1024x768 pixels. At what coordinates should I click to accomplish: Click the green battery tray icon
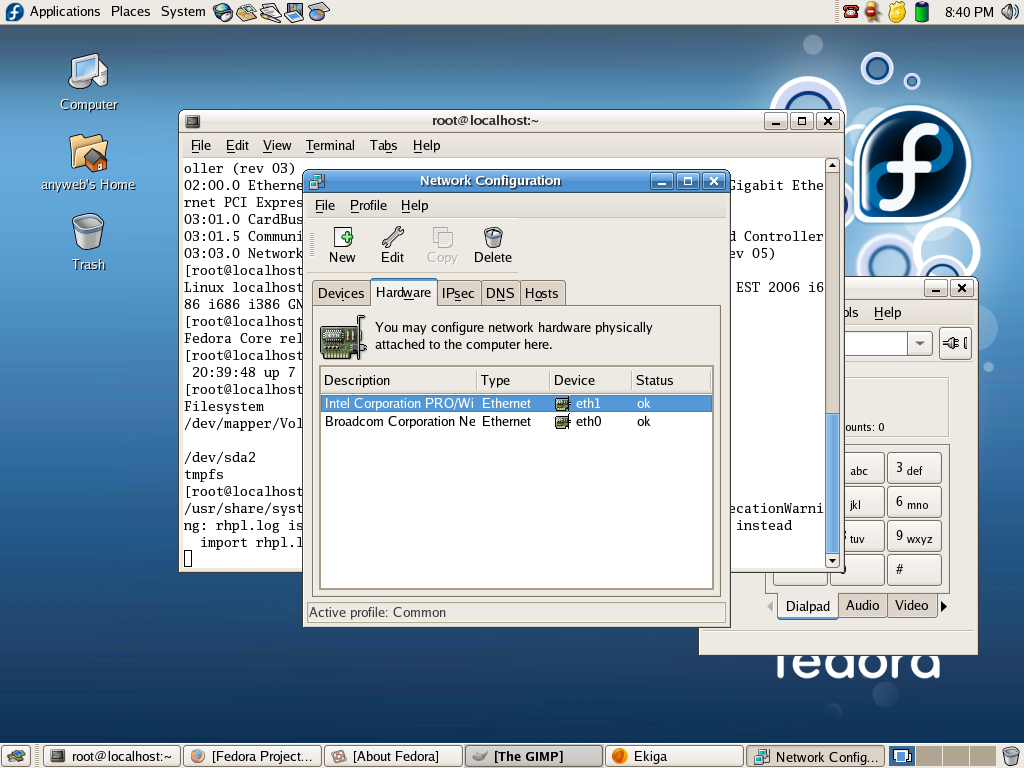pyautogui.click(x=921, y=12)
